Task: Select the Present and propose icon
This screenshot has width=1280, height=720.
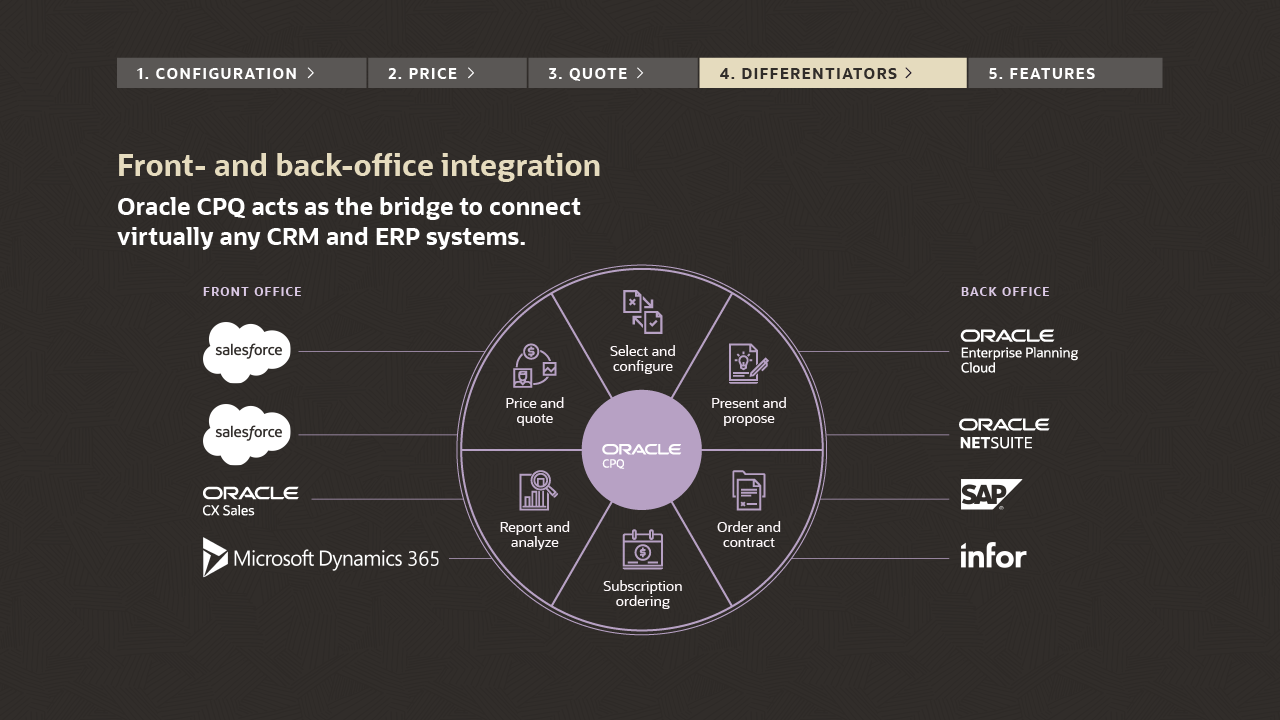Action: tap(748, 364)
